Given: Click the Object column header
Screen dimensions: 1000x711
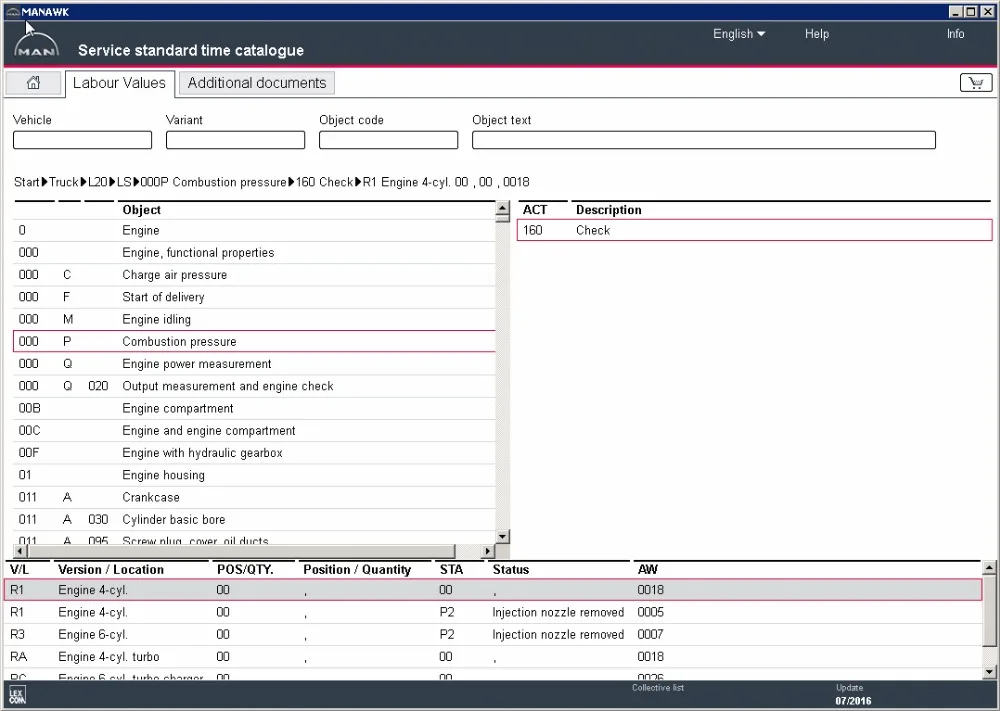Looking at the screenshot, I should tap(142, 210).
